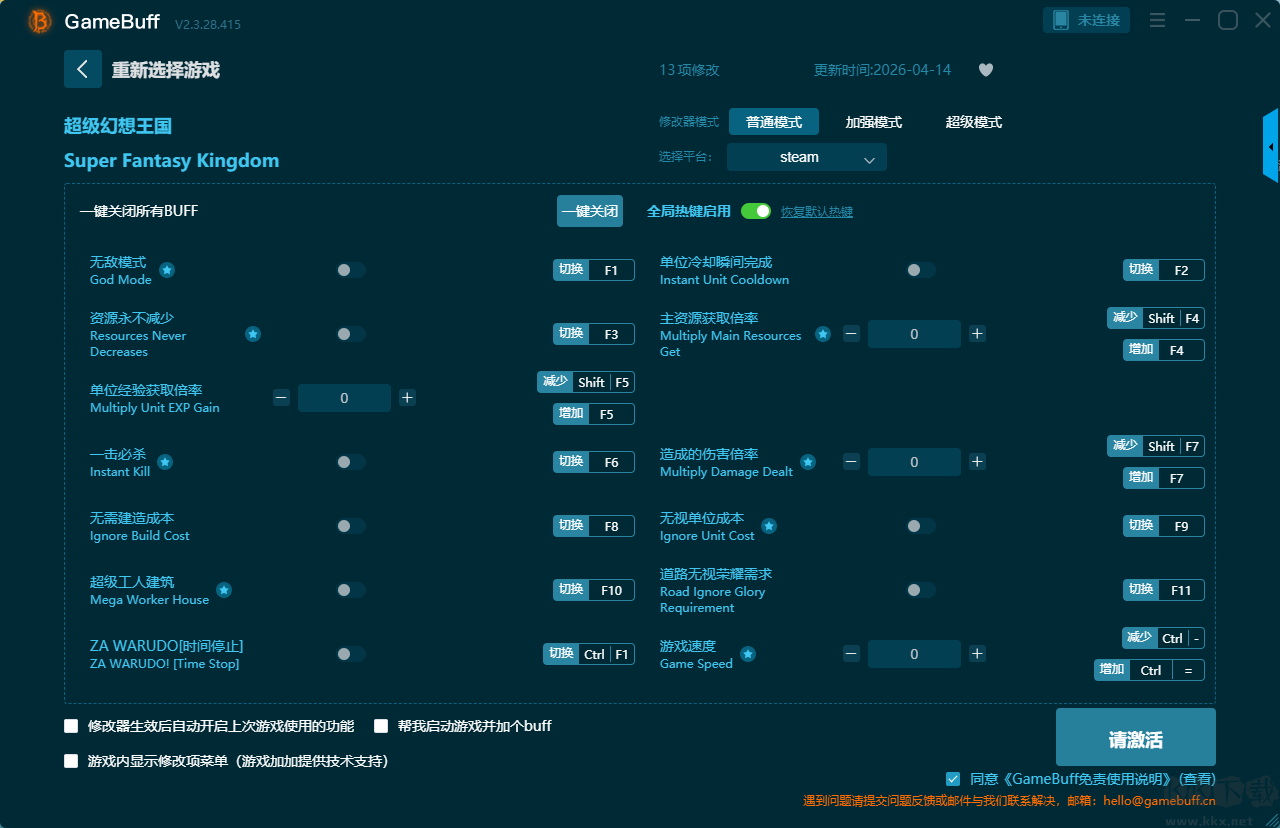Screen dimensions: 1280x828
Task: Click the heart favorite icon
Action: 986,70
